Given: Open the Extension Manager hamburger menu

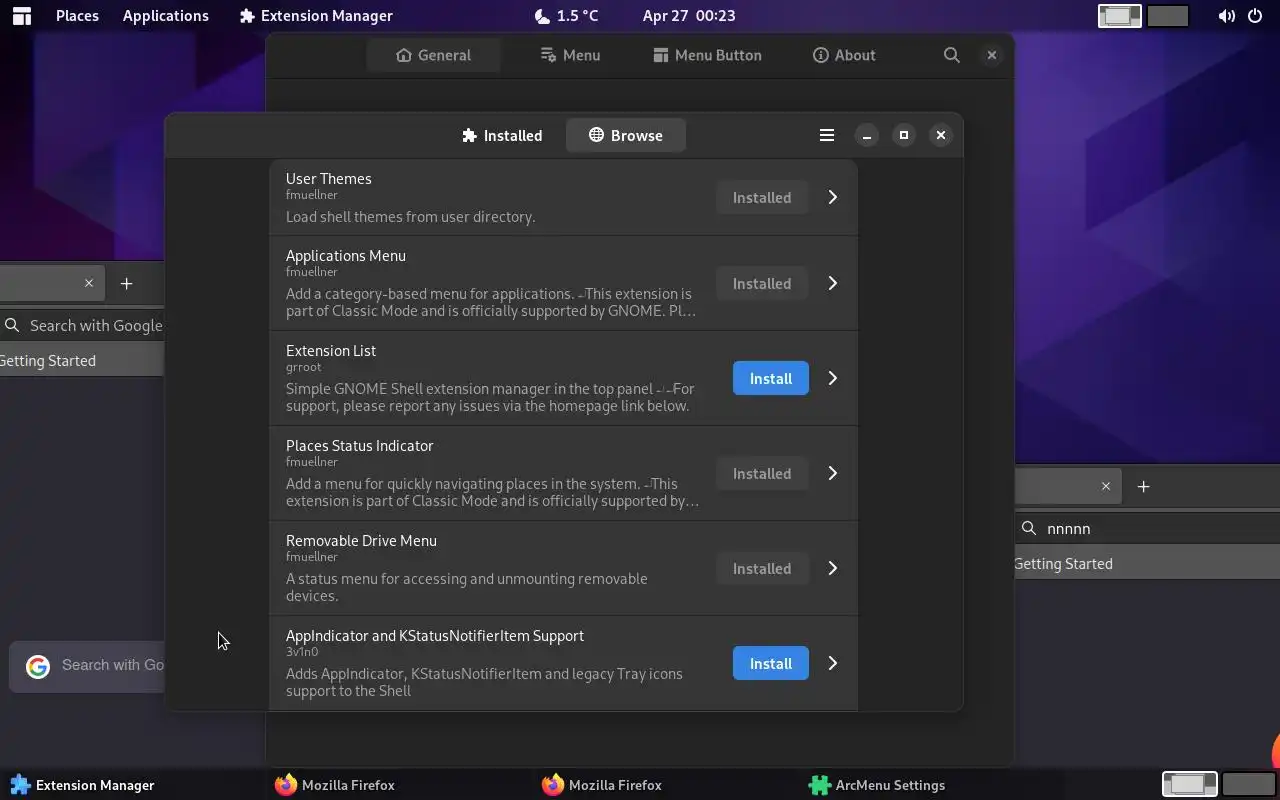Looking at the screenshot, I should [x=827, y=135].
